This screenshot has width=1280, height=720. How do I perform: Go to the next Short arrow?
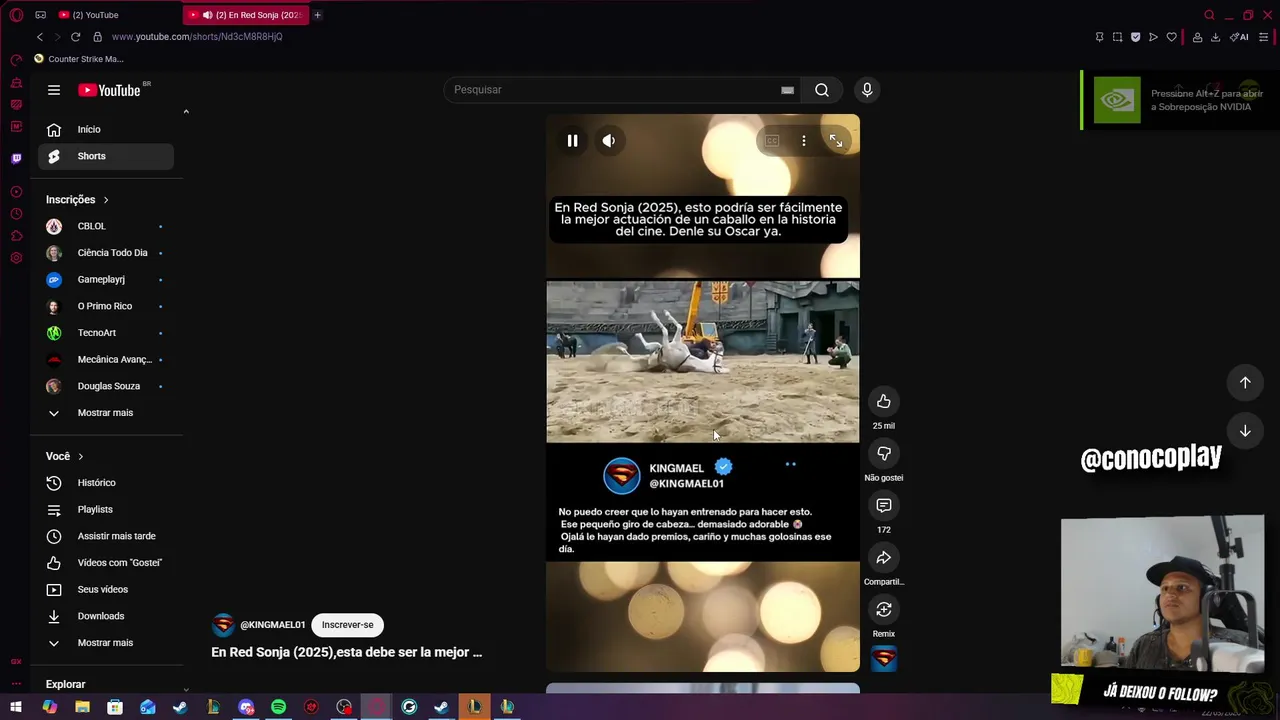(x=1245, y=431)
